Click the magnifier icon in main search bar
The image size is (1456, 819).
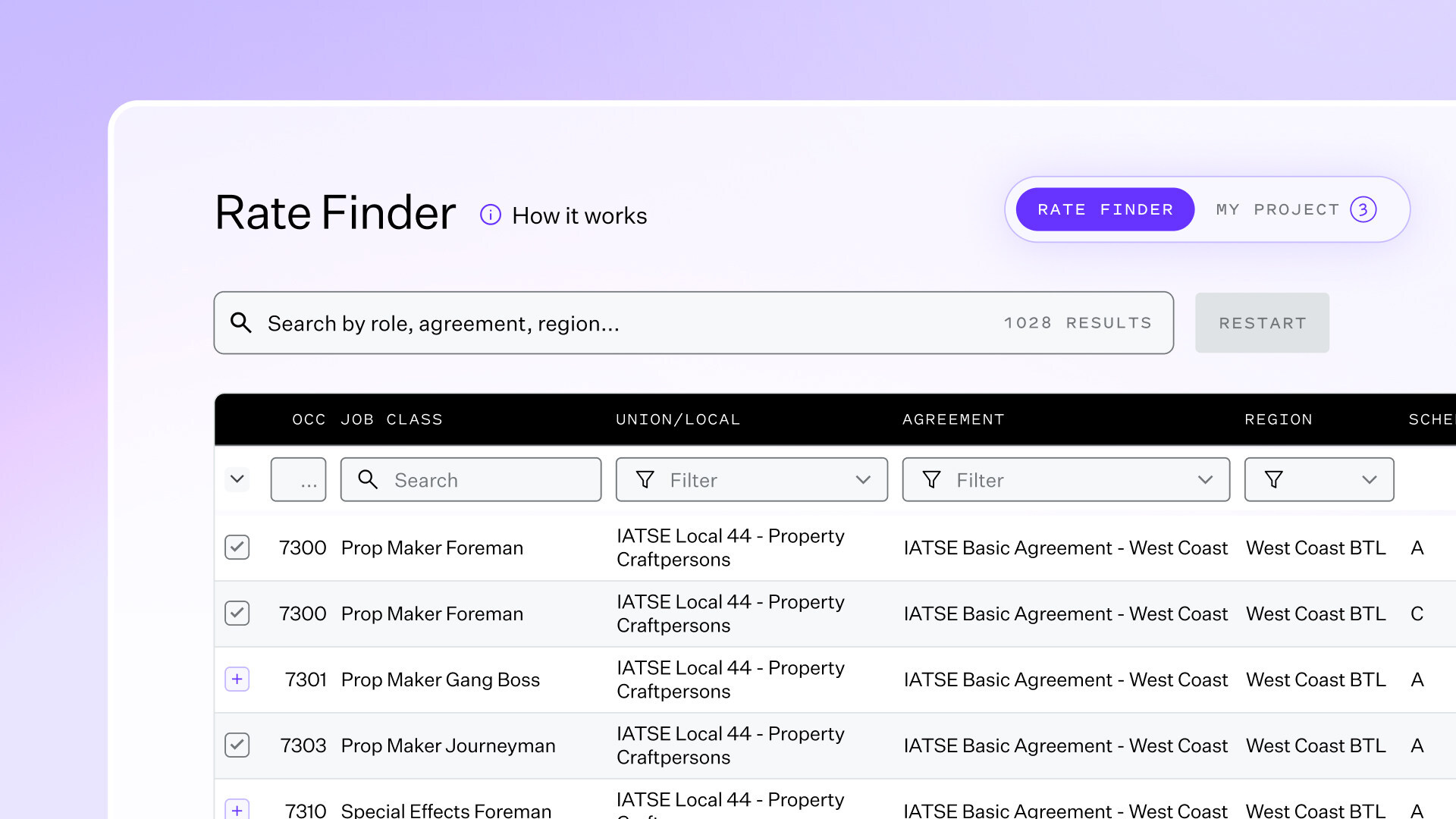241,323
